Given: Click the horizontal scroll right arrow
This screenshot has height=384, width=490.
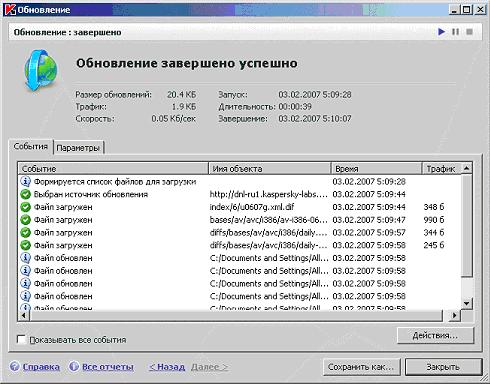Looking at the screenshot, I should pyautogui.click(x=454, y=315).
